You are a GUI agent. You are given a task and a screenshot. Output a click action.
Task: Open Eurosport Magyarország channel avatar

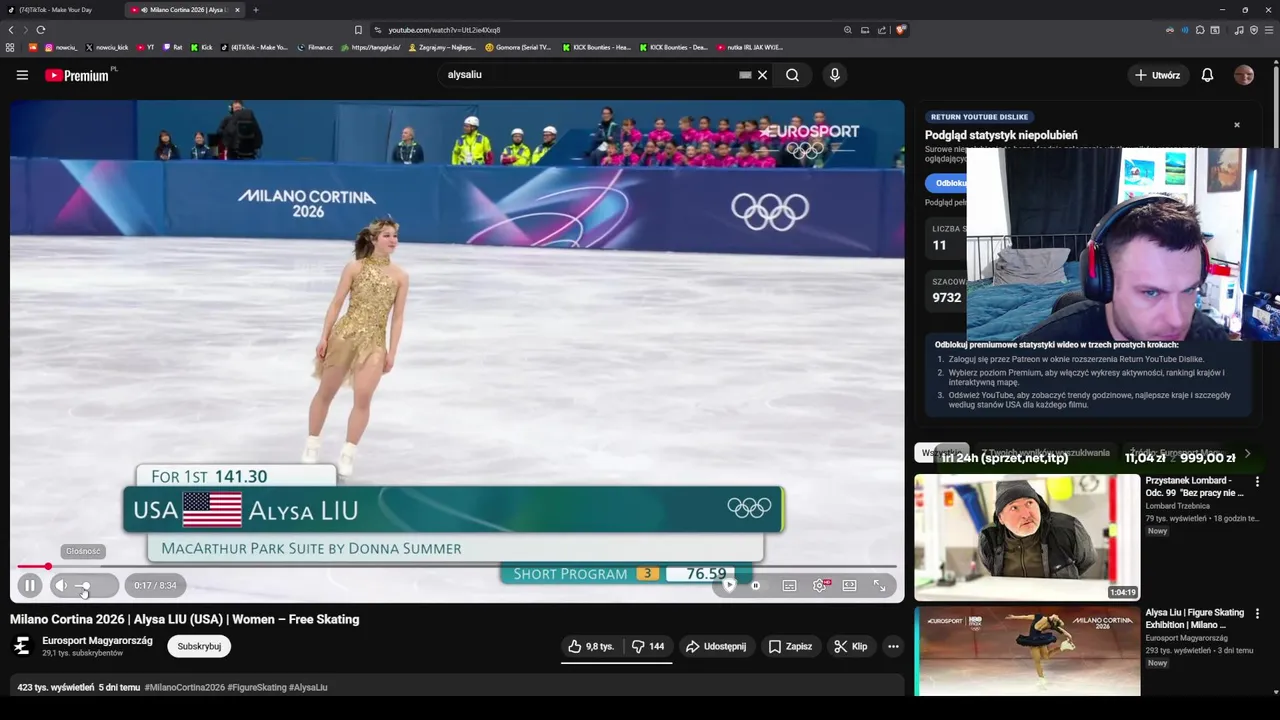21,646
